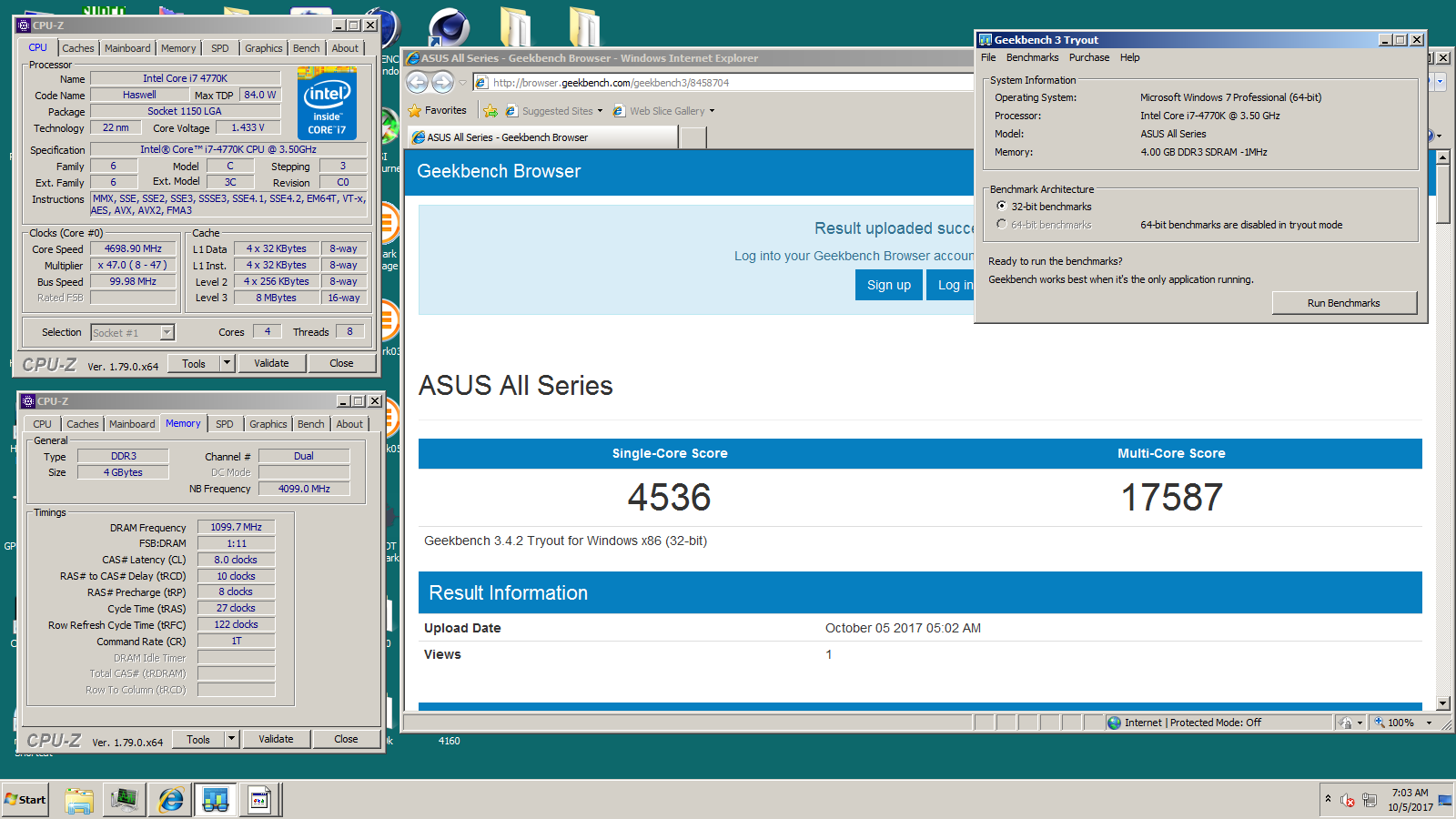This screenshot has height=819, width=1456.
Task: Show hidden tray icons arrow
Action: (1328, 799)
